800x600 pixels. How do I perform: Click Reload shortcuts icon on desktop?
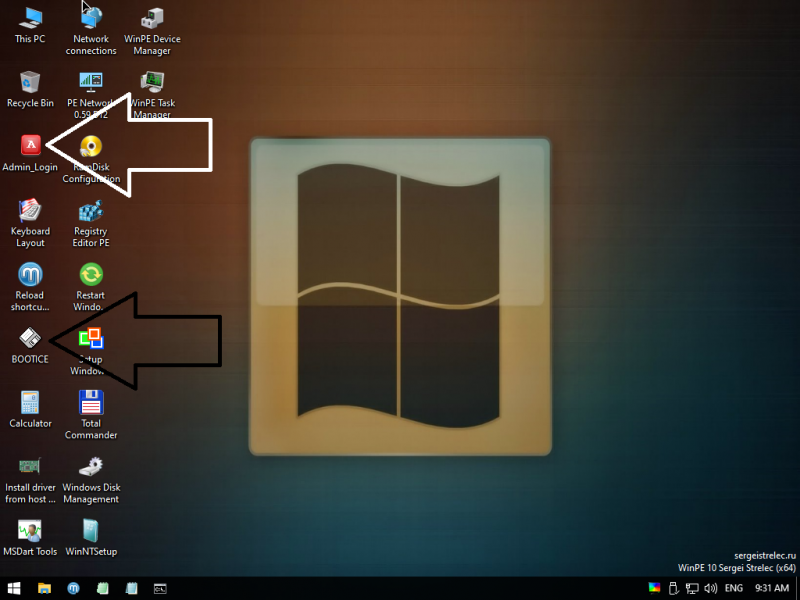click(30, 287)
